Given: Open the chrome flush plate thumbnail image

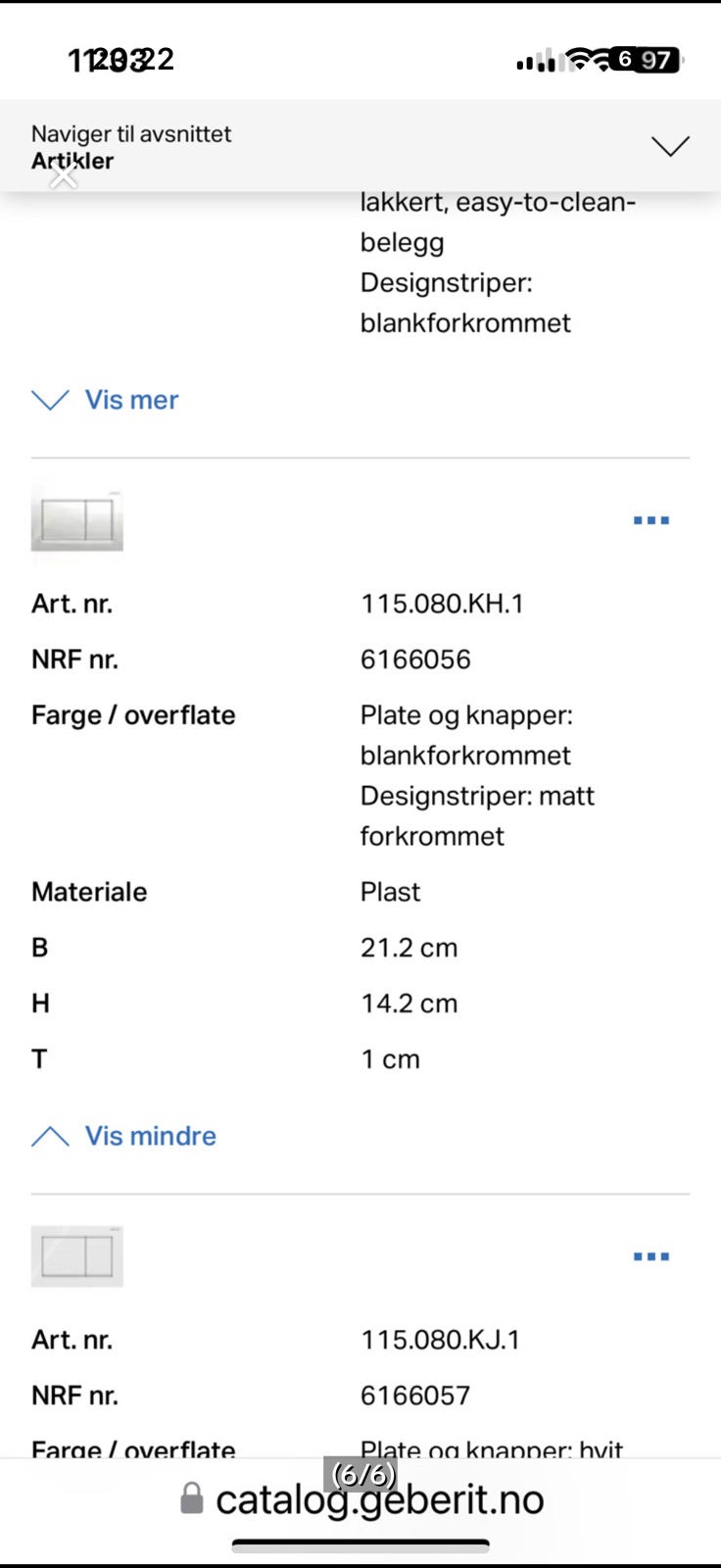Looking at the screenshot, I should [77, 520].
